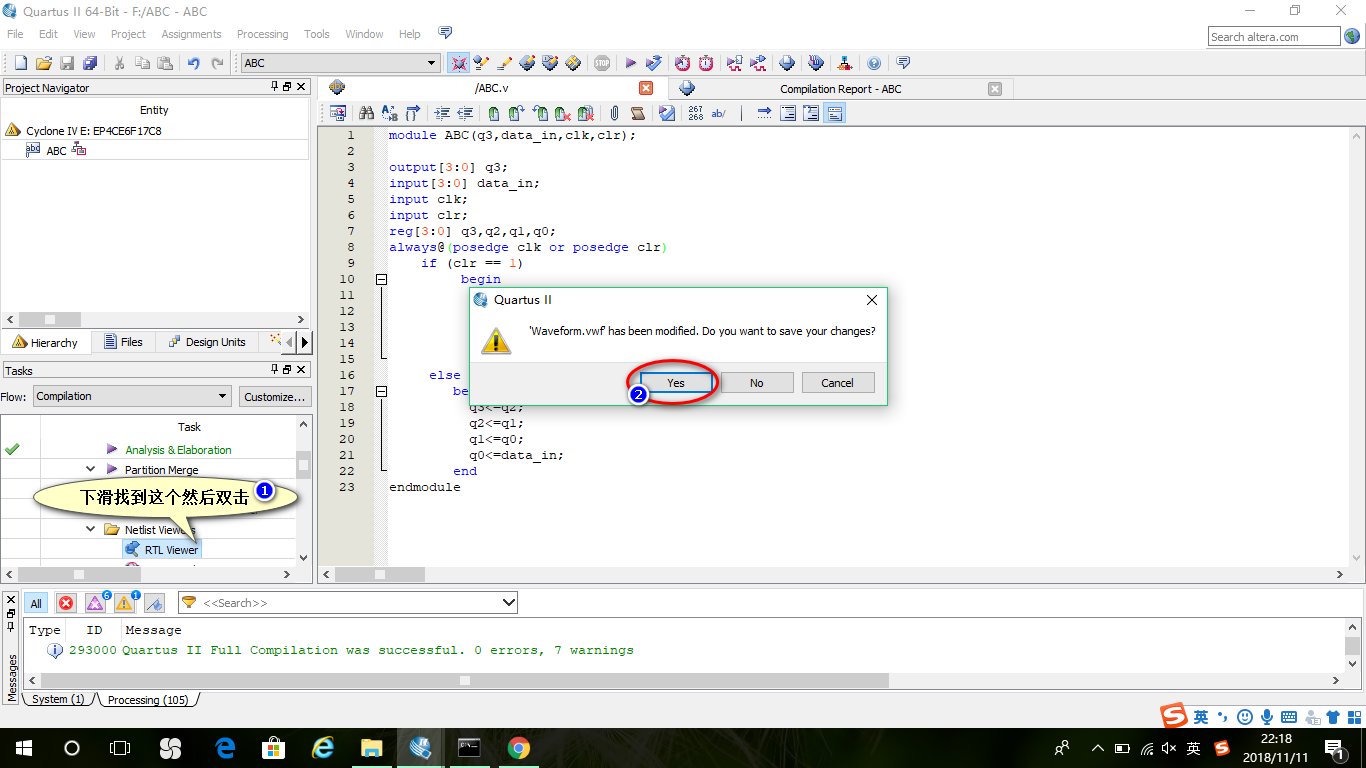The width and height of the screenshot is (1366, 768).
Task: Collapse code fold at line 17
Action: pos(381,391)
